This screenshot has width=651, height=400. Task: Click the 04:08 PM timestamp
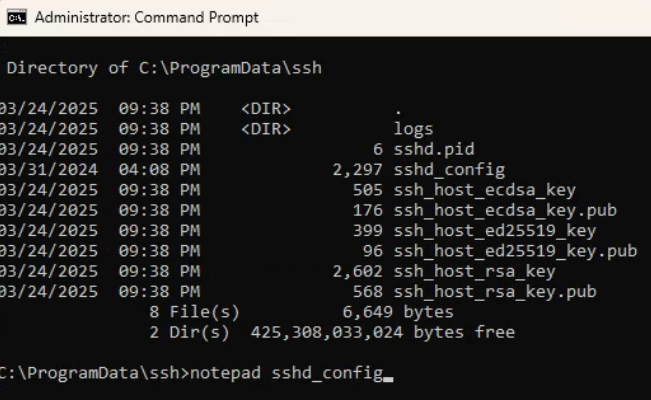(159, 170)
